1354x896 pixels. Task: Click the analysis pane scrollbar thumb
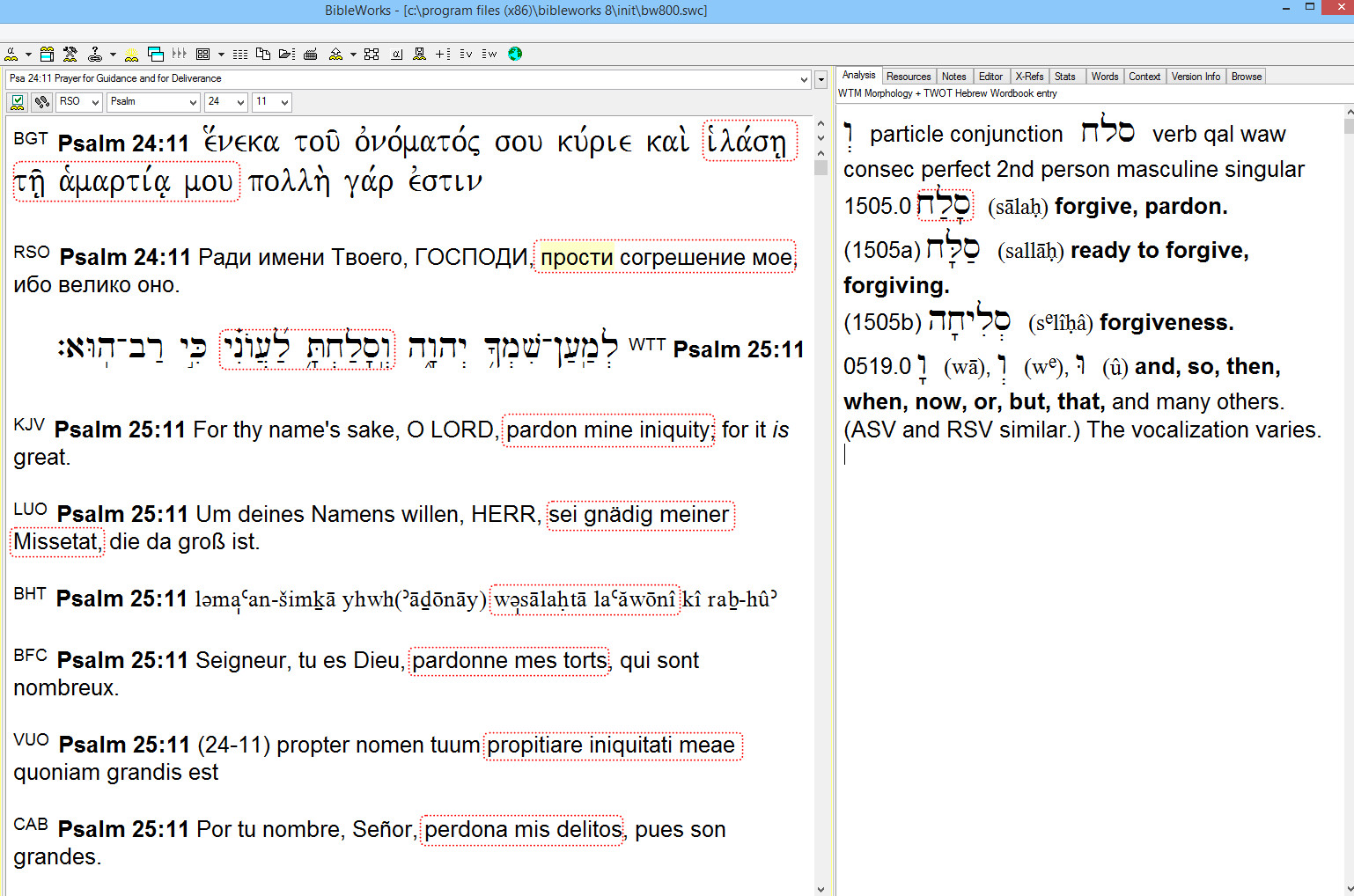coord(1349,126)
